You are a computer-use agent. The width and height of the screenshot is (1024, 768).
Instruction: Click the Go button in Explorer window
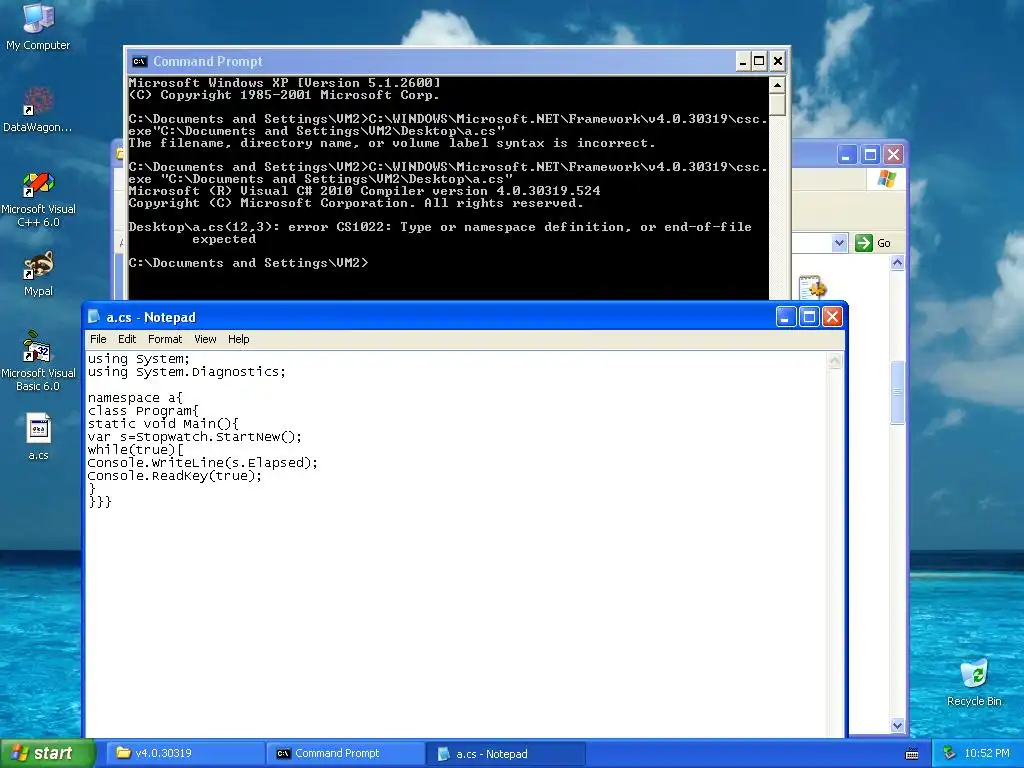point(874,243)
